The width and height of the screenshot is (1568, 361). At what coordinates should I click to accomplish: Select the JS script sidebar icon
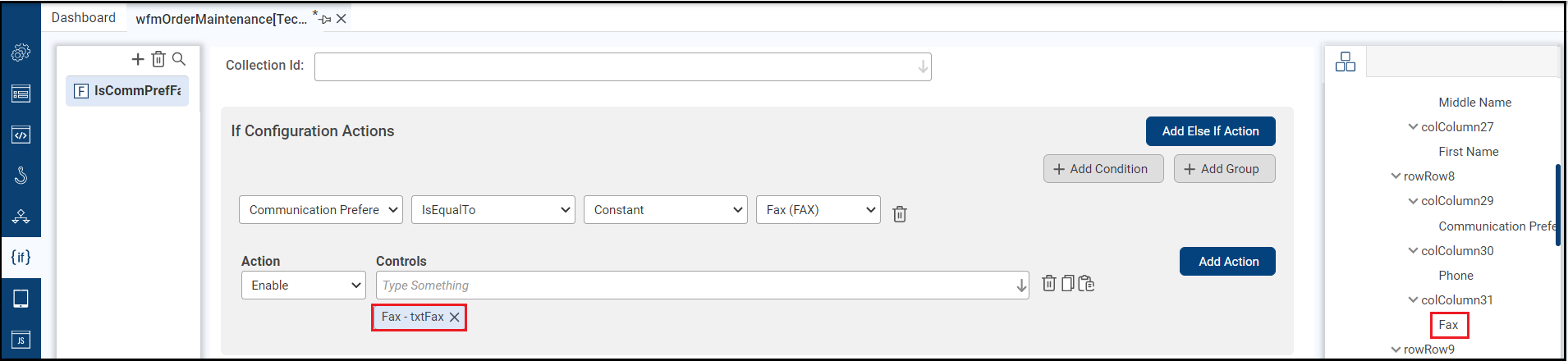click(x=21, y=340)
